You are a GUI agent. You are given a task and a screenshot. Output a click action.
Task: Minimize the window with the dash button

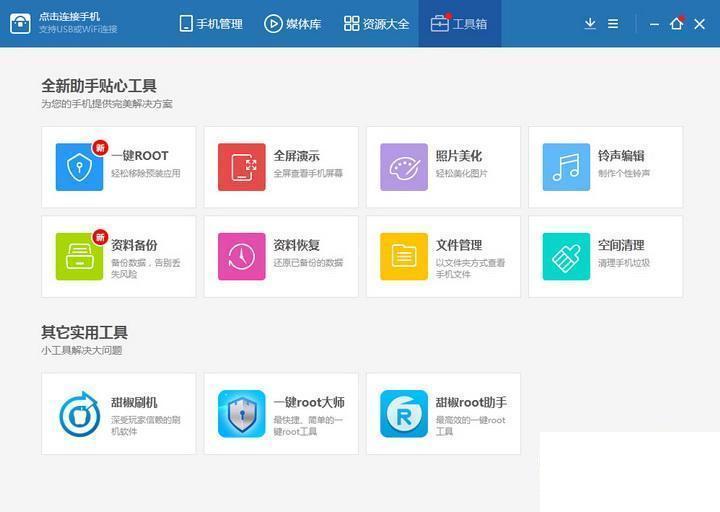click(x=654, y=24)
